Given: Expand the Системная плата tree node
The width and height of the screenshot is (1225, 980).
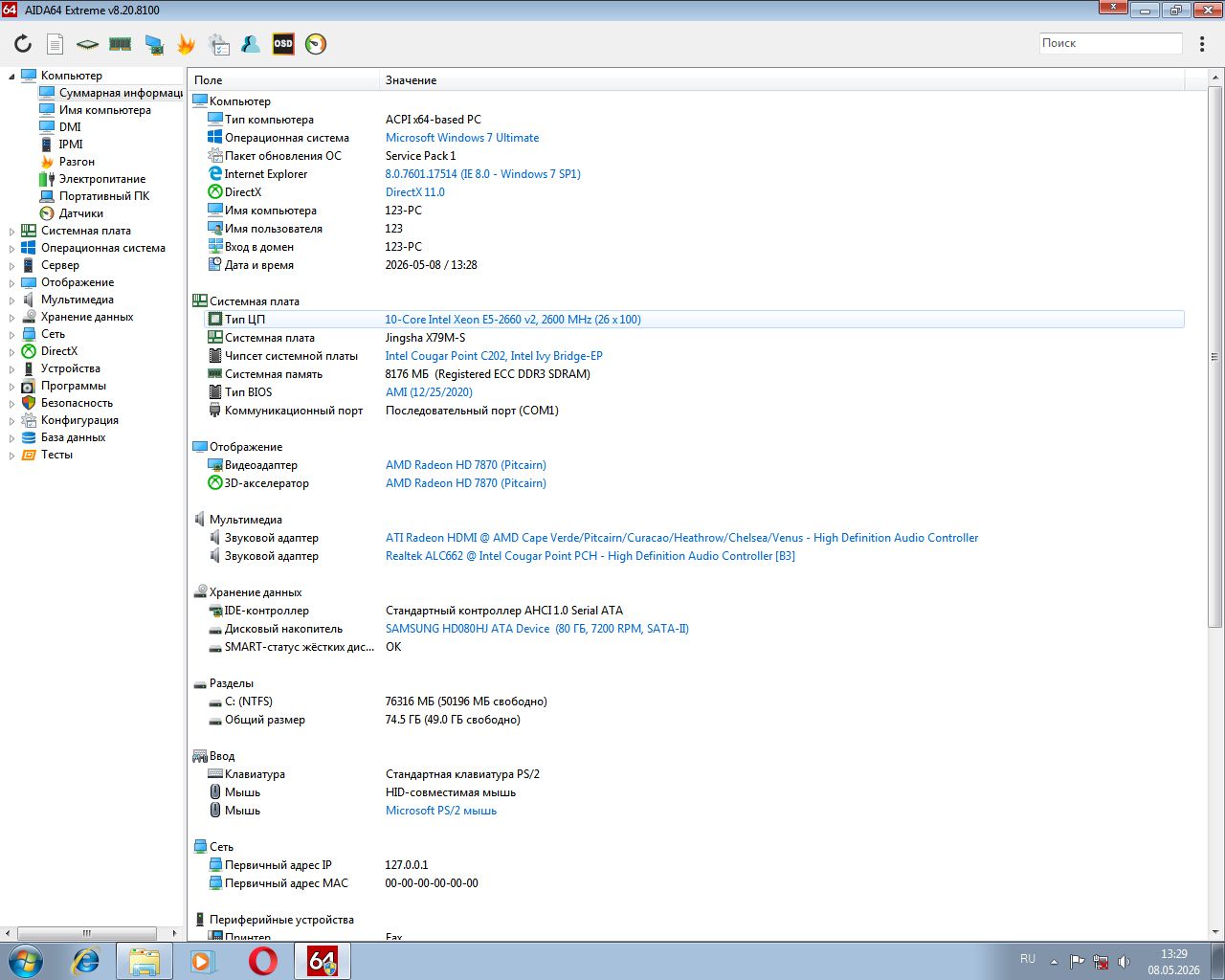Looking at the screenshot, I should tap(12, 231).
